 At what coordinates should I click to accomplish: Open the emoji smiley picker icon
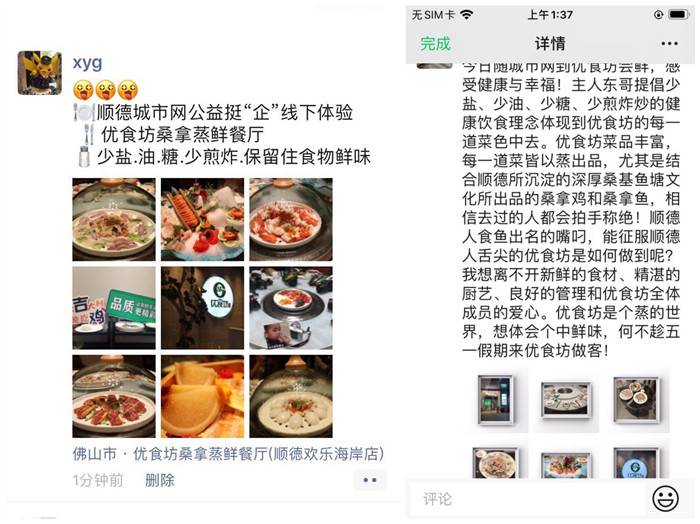tap(665, 498)
